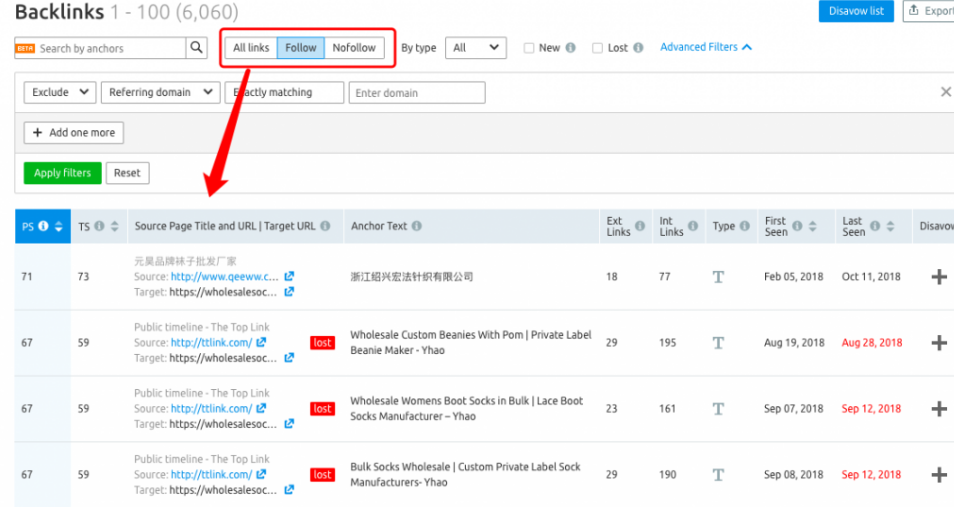Click Type column info icon
The width and height of the screenshot is (954, 507).
pyautogui.click(x=744, y=226)
